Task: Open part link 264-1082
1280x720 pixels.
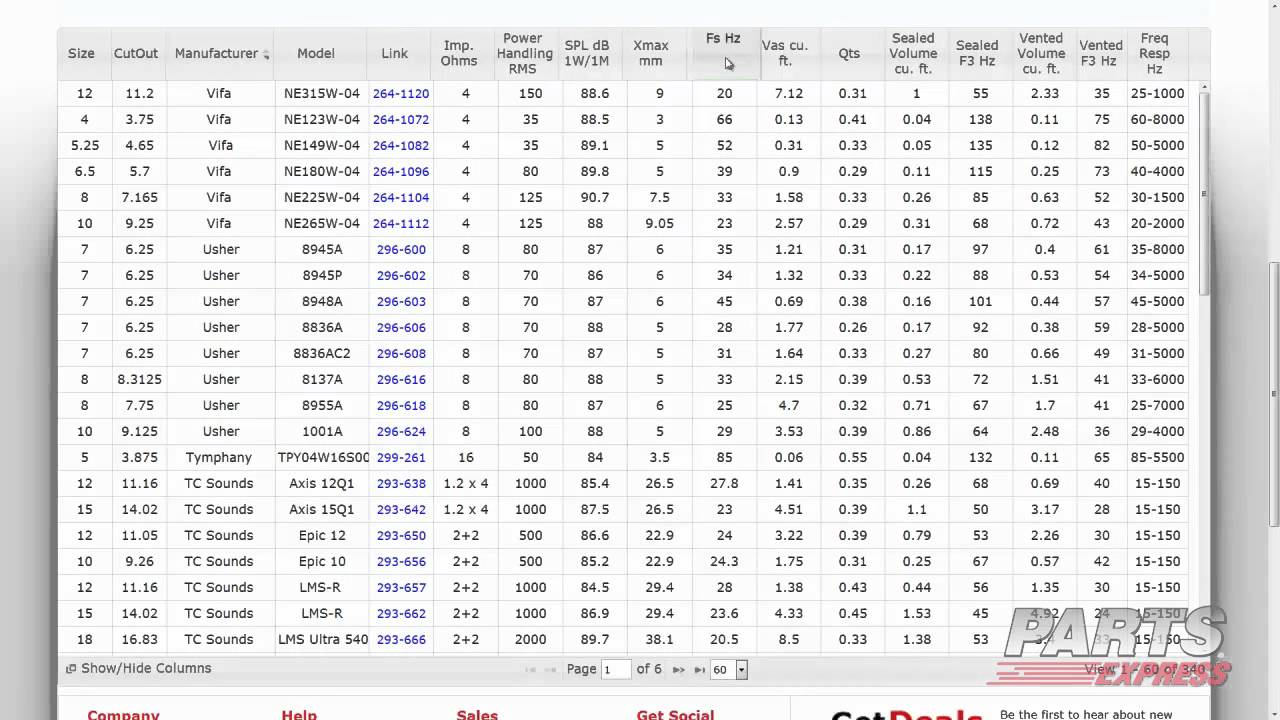Action: pyautogui.click(x=401, y=145)
